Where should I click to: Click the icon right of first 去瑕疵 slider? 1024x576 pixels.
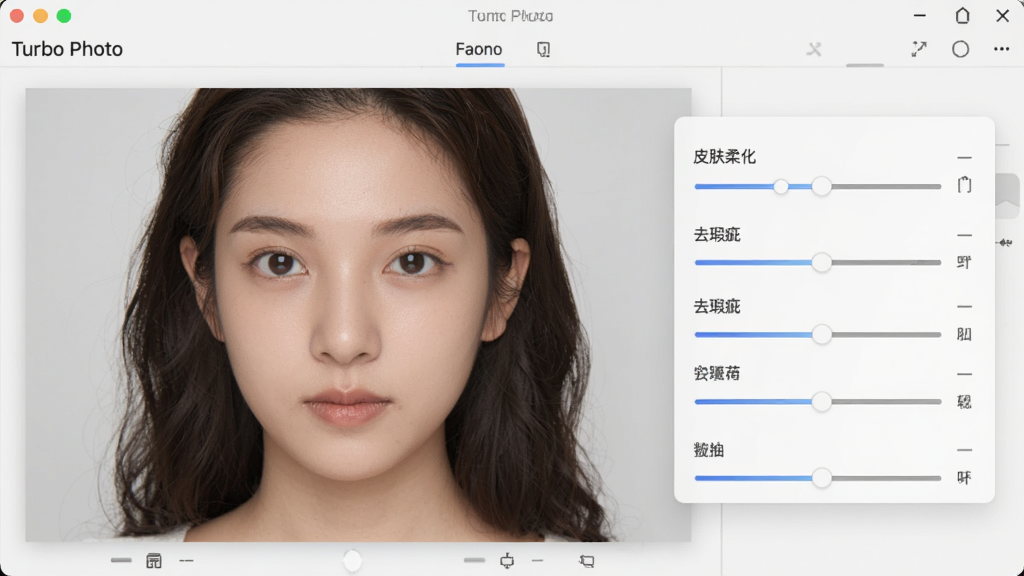click(x=964, y=263)
